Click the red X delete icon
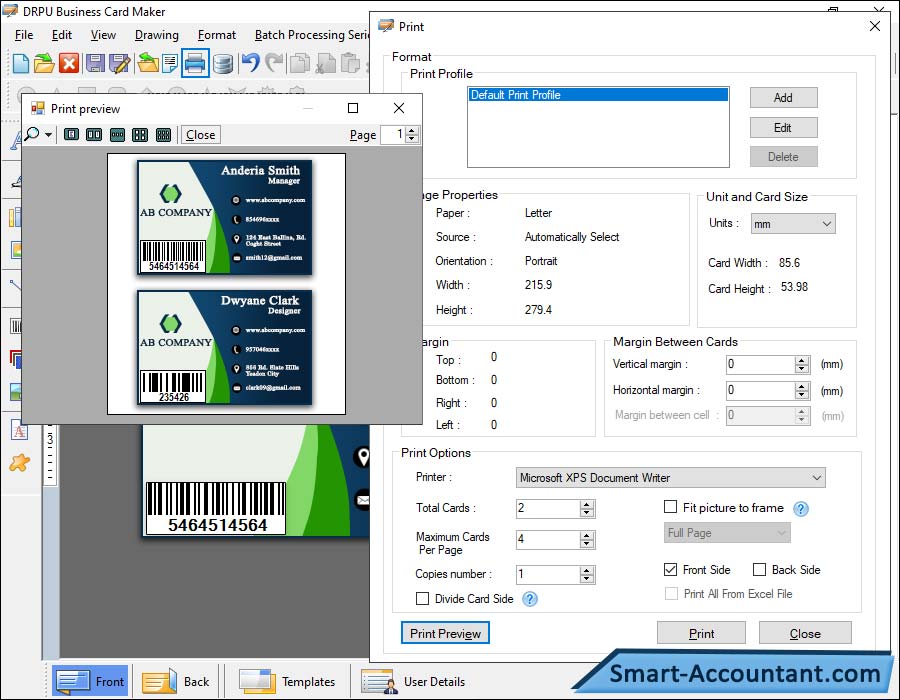Image resolution: width=900 pixels, height=700 pixels. (69, 63)
